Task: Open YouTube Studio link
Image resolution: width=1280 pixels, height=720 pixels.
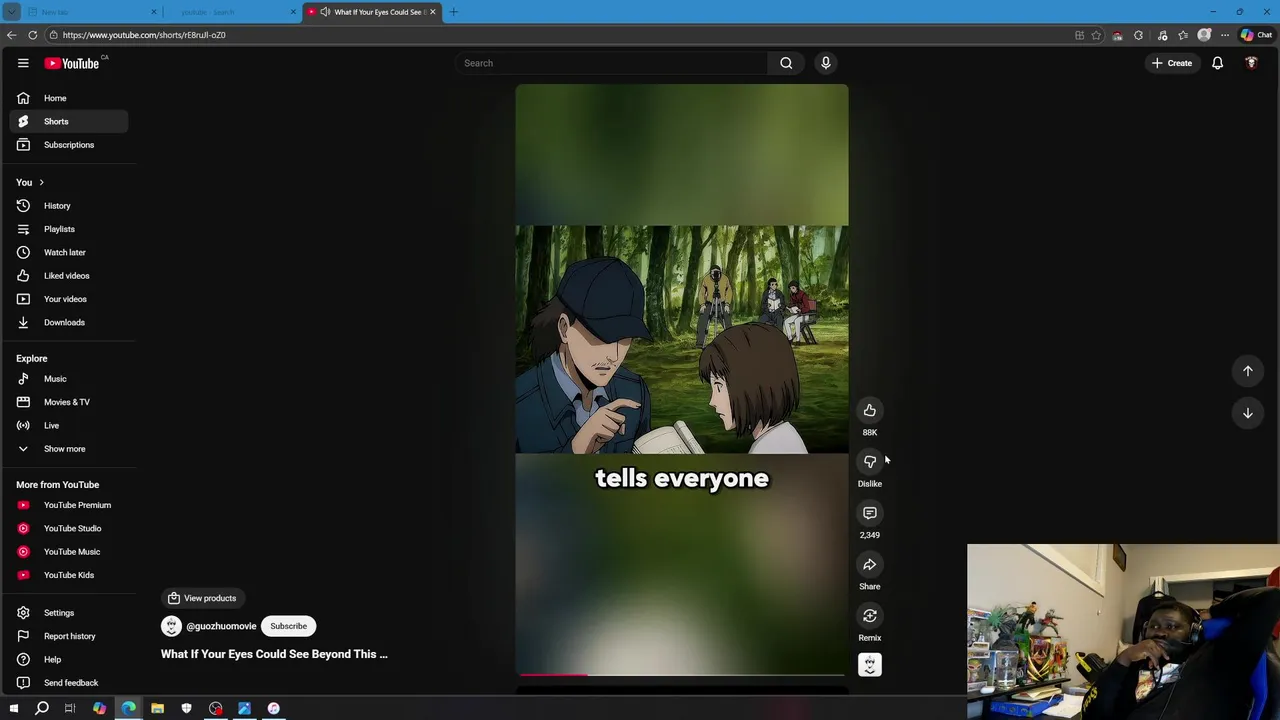Action: tap(68, 528)
